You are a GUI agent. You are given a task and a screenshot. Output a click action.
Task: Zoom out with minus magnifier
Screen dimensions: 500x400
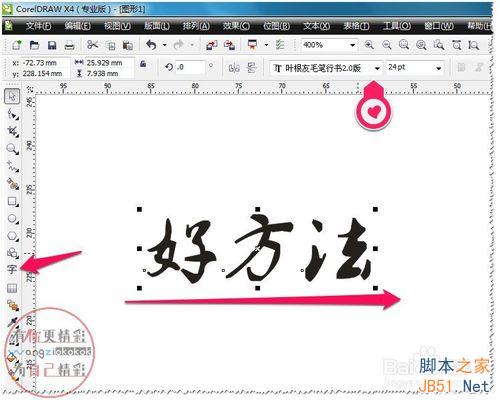tap(387, 45)
